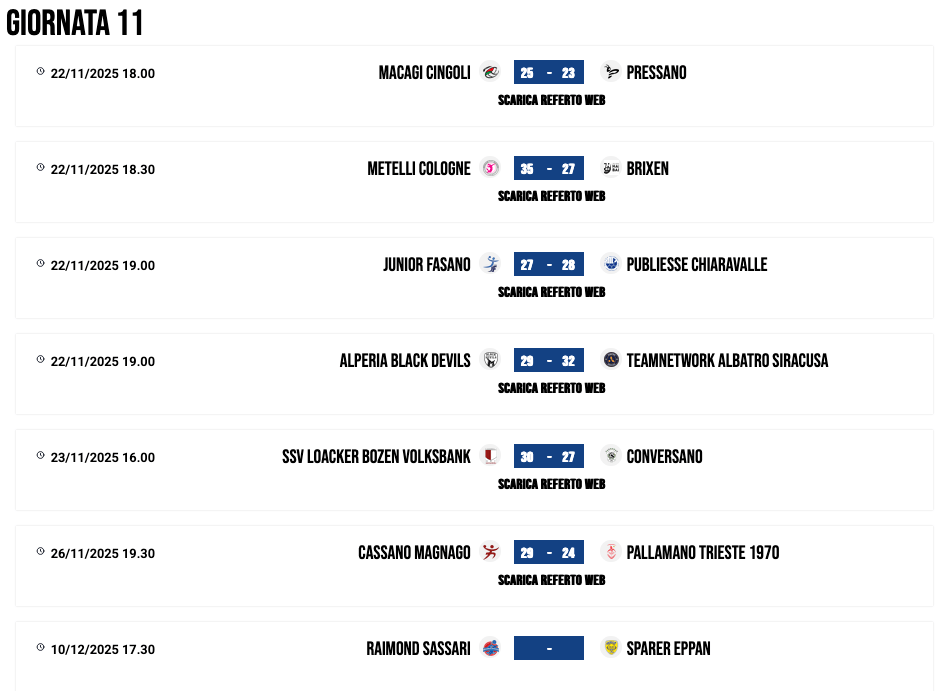Click the Teamnetwork Albatro Siracusa logo

(x=610, y=360)
